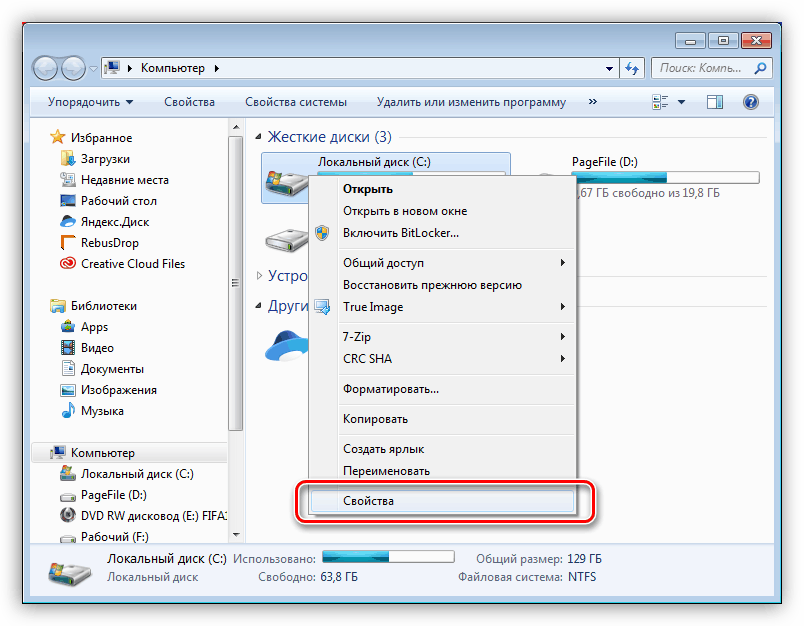The height and width of the screenshot is (626, 804).
Task: Show more toolbar commands chevron
Action: (x=593, y=102)
